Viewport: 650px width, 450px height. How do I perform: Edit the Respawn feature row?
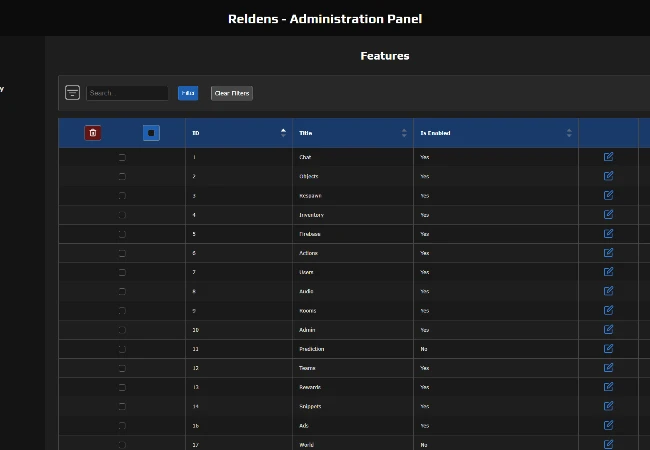tap(608, 195)
